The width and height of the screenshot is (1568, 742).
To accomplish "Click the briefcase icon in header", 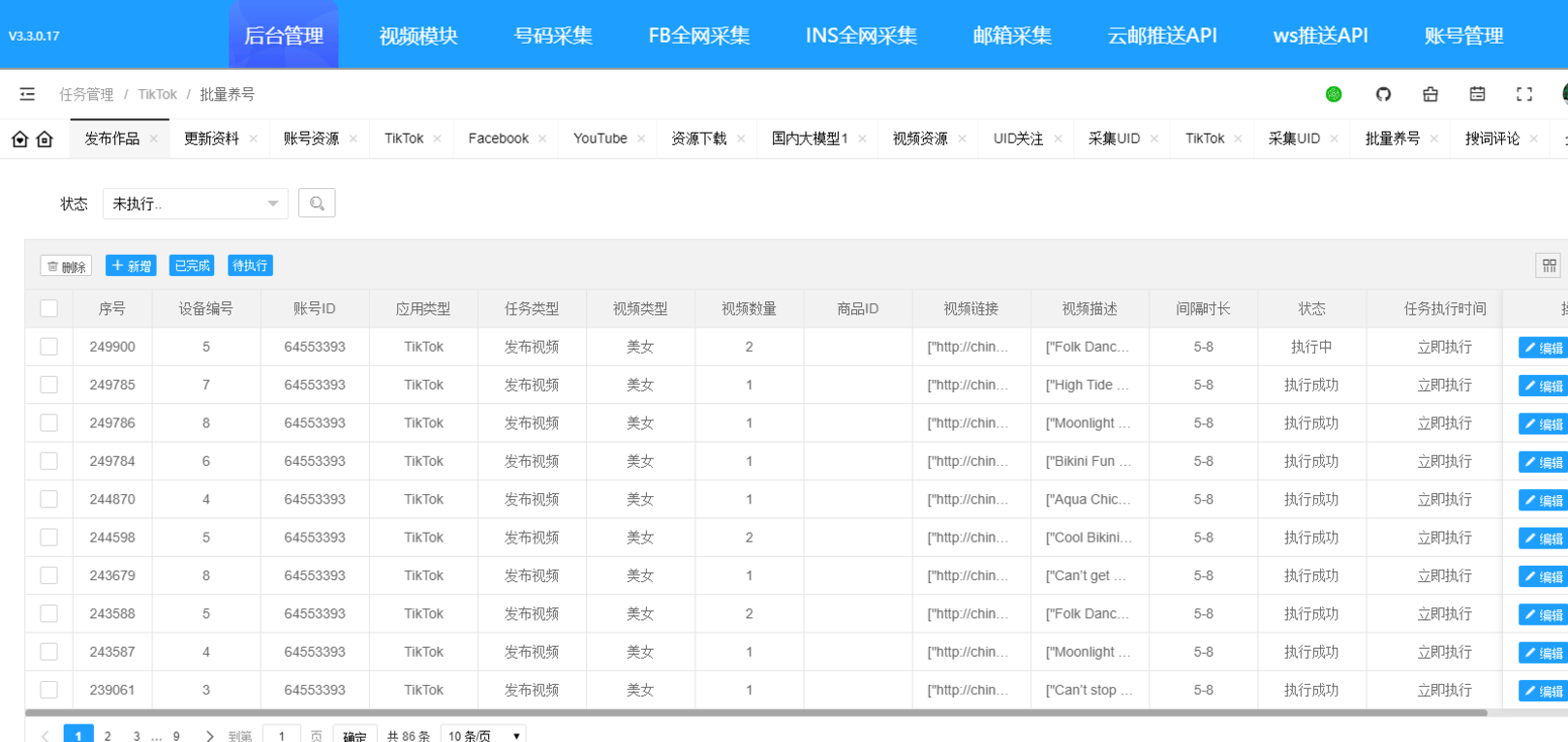I will click(x=1430, y=94).
